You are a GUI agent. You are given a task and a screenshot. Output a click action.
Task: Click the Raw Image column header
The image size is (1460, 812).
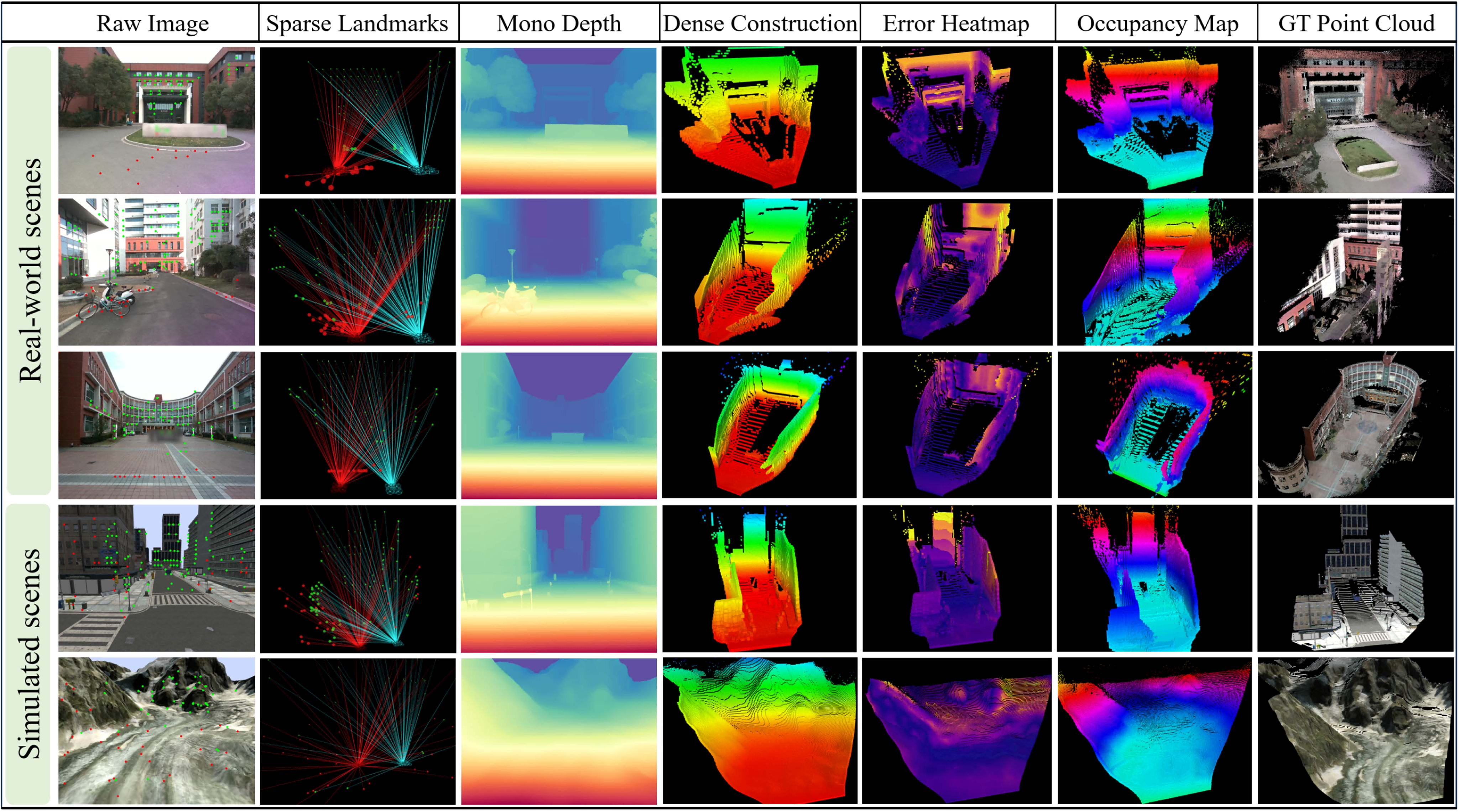152,23
